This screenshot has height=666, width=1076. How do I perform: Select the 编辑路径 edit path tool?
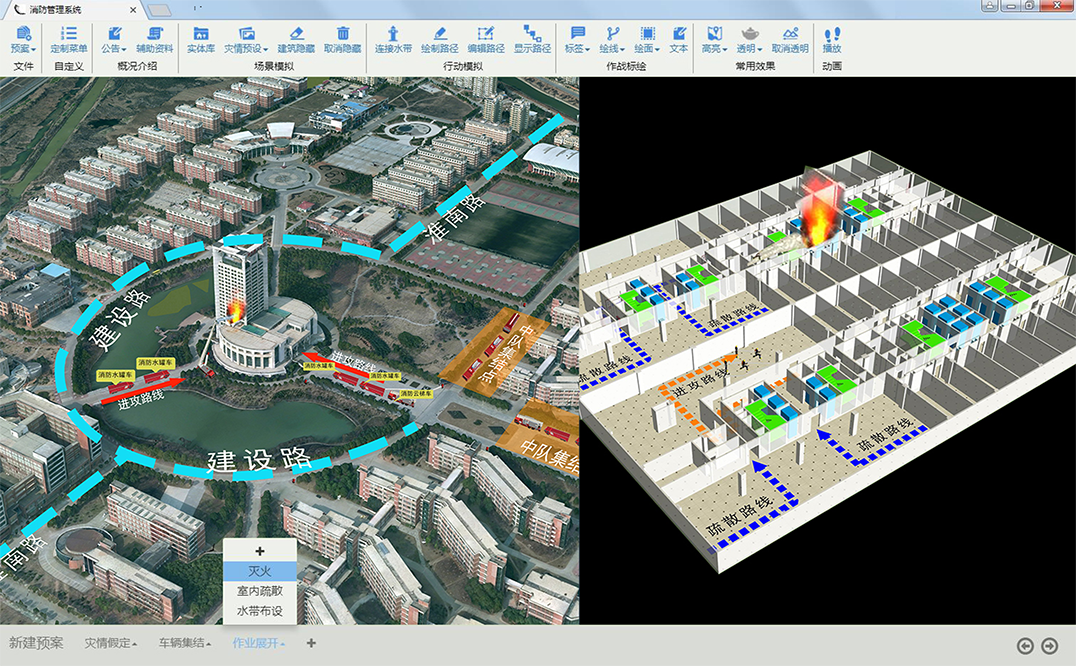486,39
